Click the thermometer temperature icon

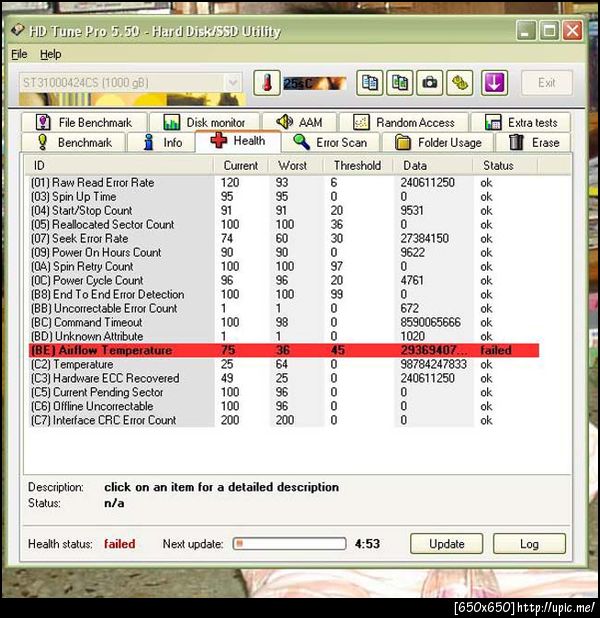(267, 83)
